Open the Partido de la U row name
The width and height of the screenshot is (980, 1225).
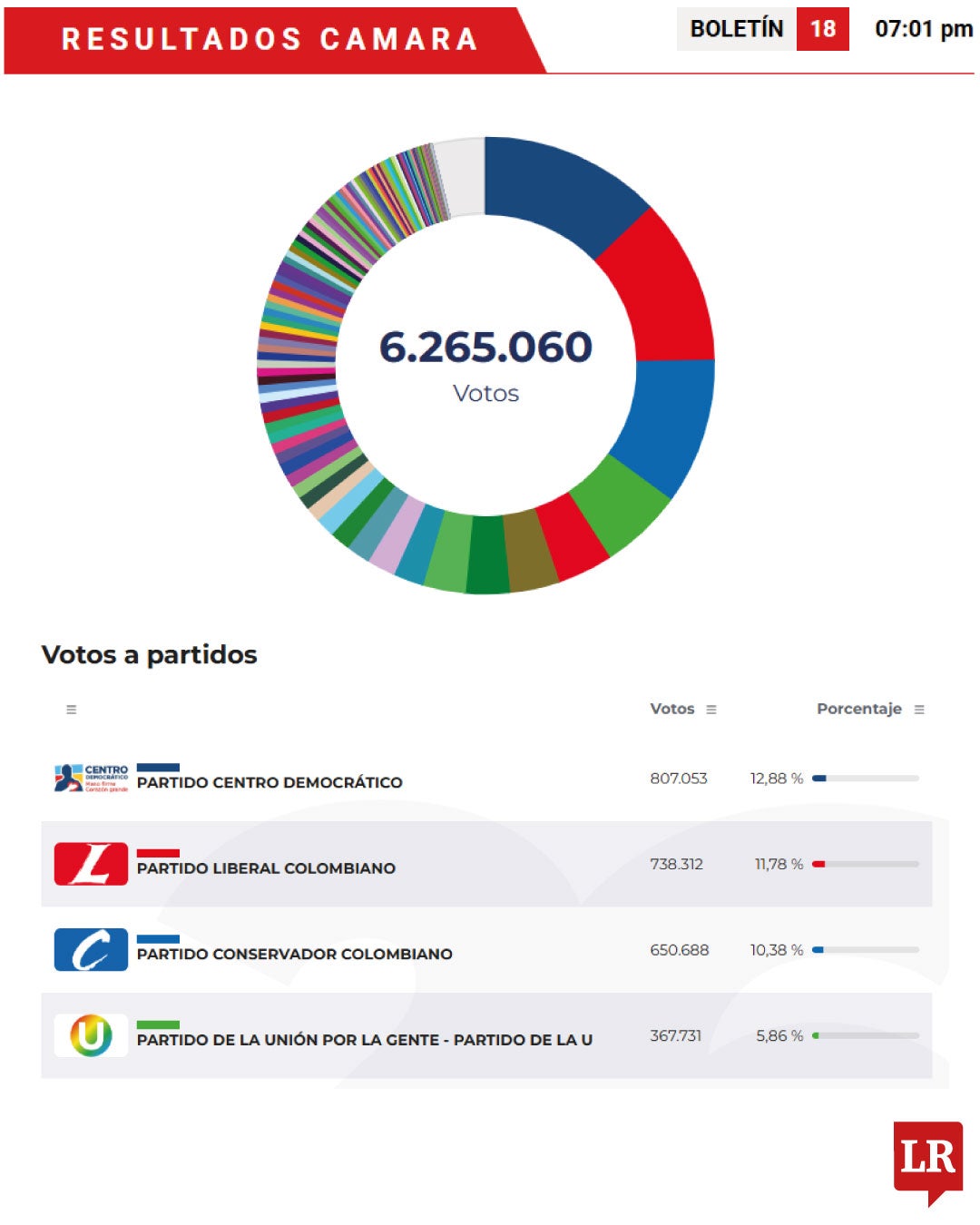click(x=364, y=1040)
